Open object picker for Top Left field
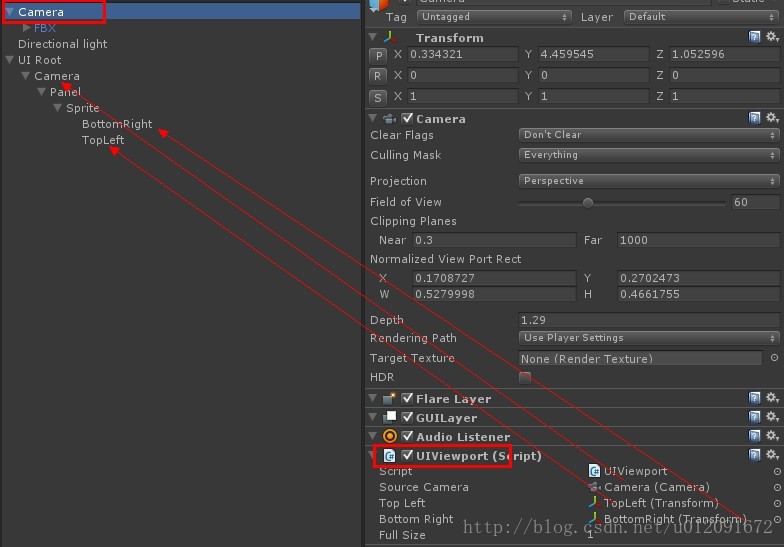Image resolution: width=784 pixels, height=547 pixels. (777, 503)
